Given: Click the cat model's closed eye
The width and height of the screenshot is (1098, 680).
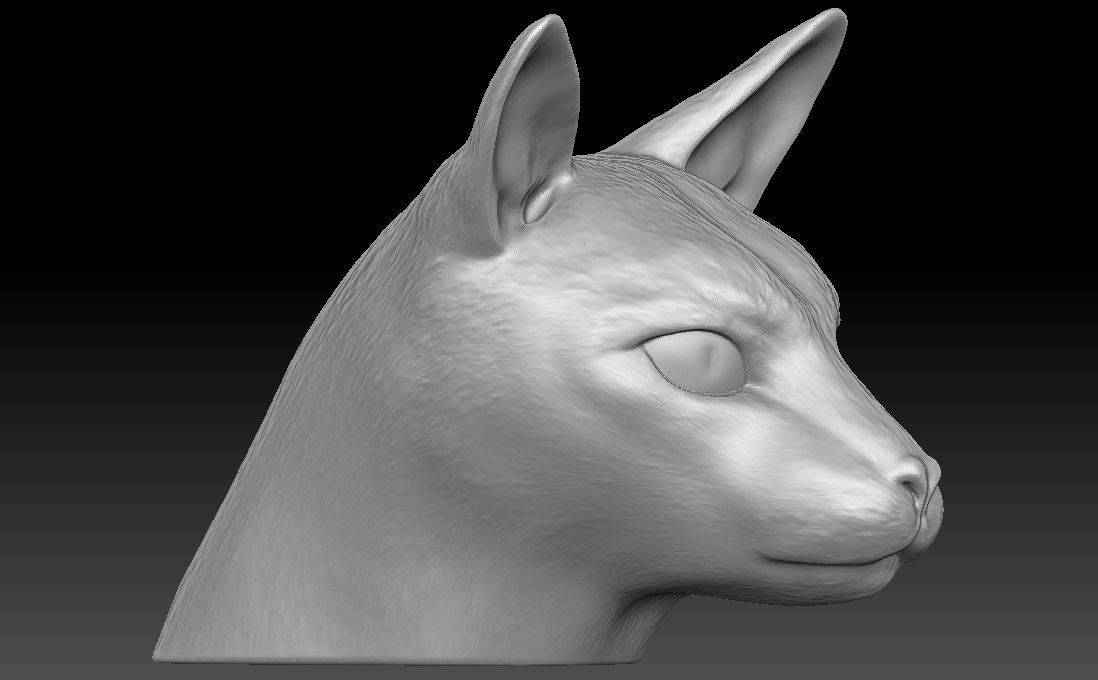Looking at the screenshot, I should (695, 363).
